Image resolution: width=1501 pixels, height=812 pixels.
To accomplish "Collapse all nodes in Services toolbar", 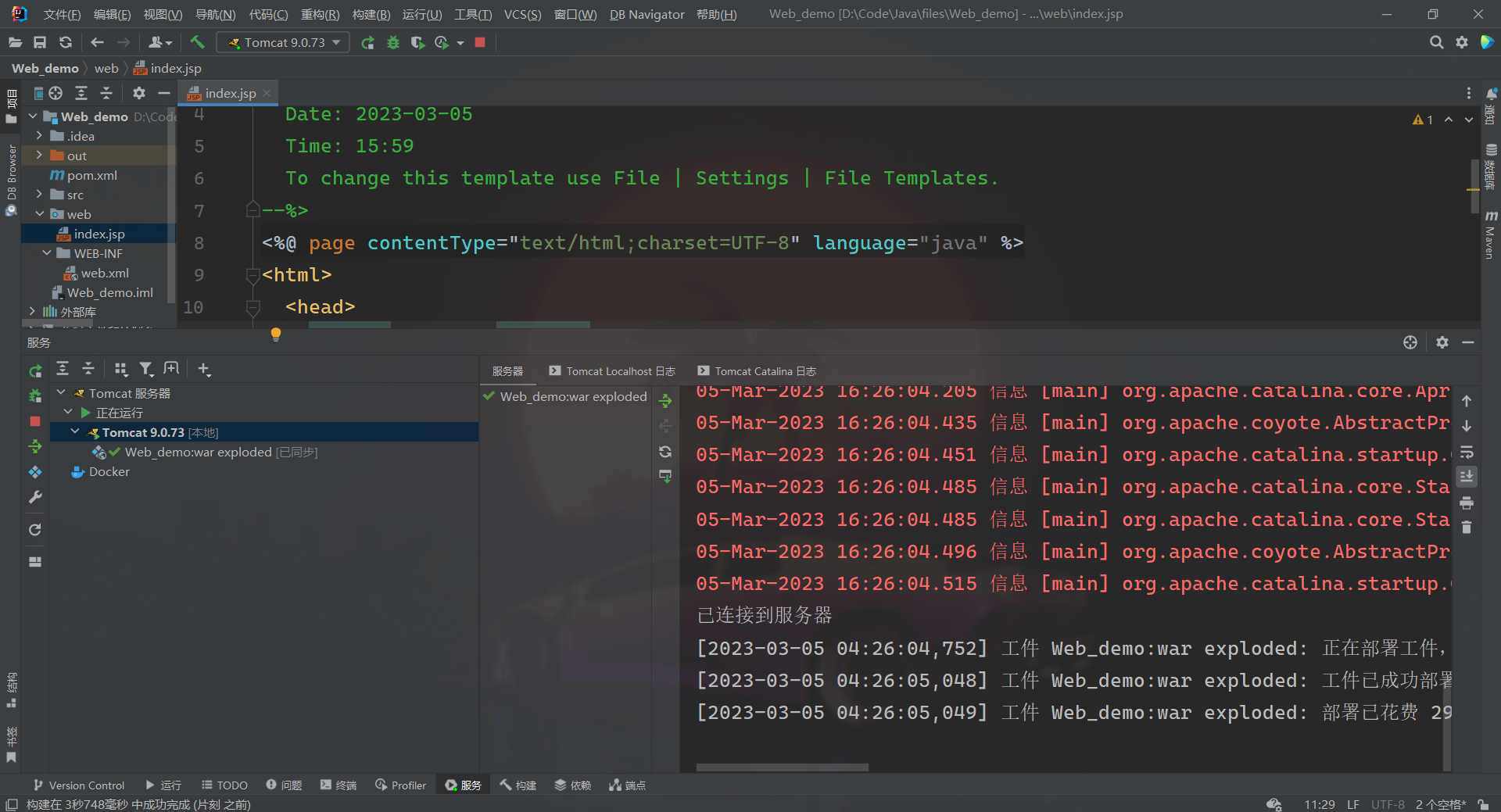I will pos(88,369).
